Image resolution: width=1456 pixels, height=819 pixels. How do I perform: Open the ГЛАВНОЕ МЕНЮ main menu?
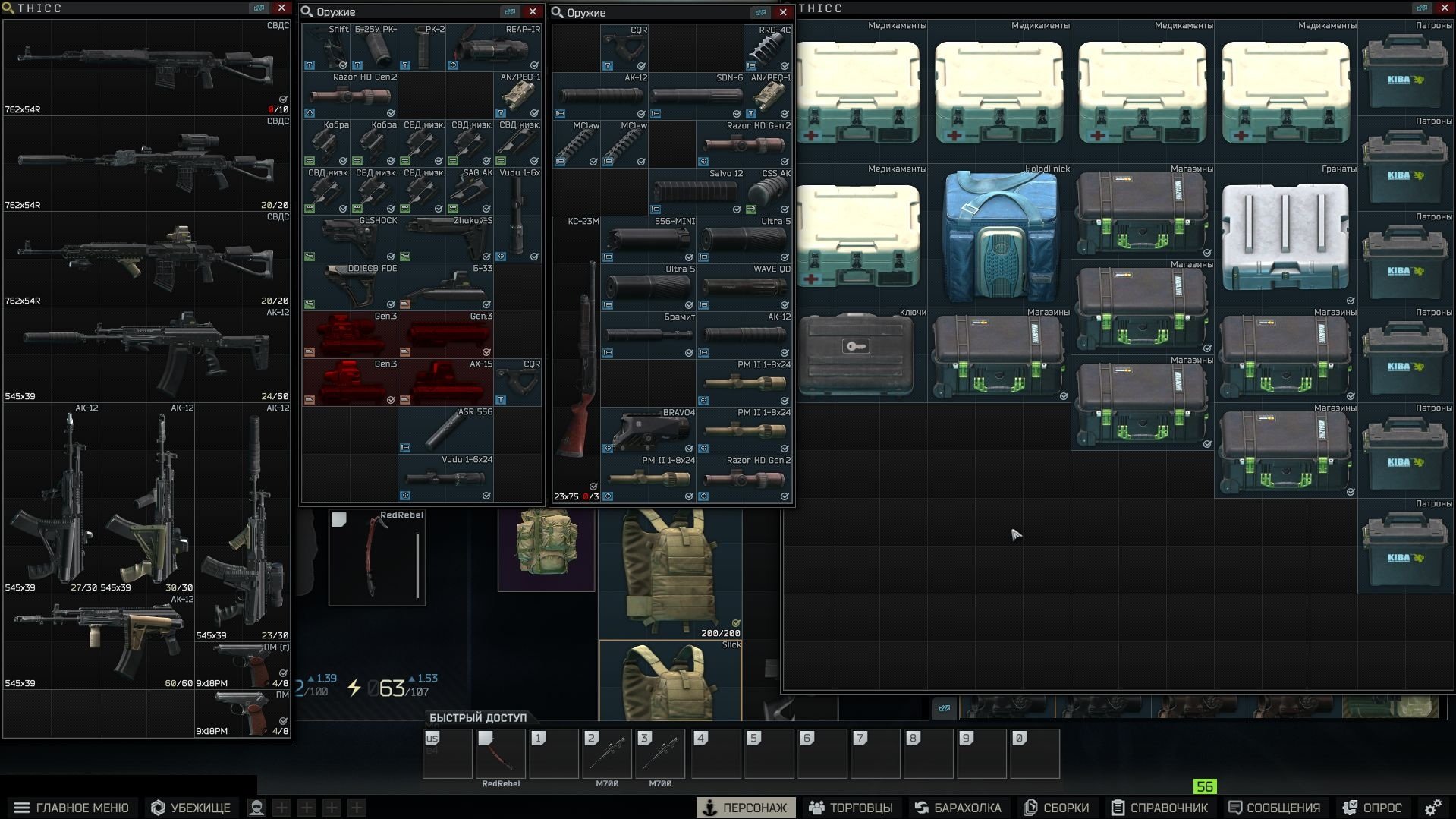pyautogui.click(x=71, y=808)
